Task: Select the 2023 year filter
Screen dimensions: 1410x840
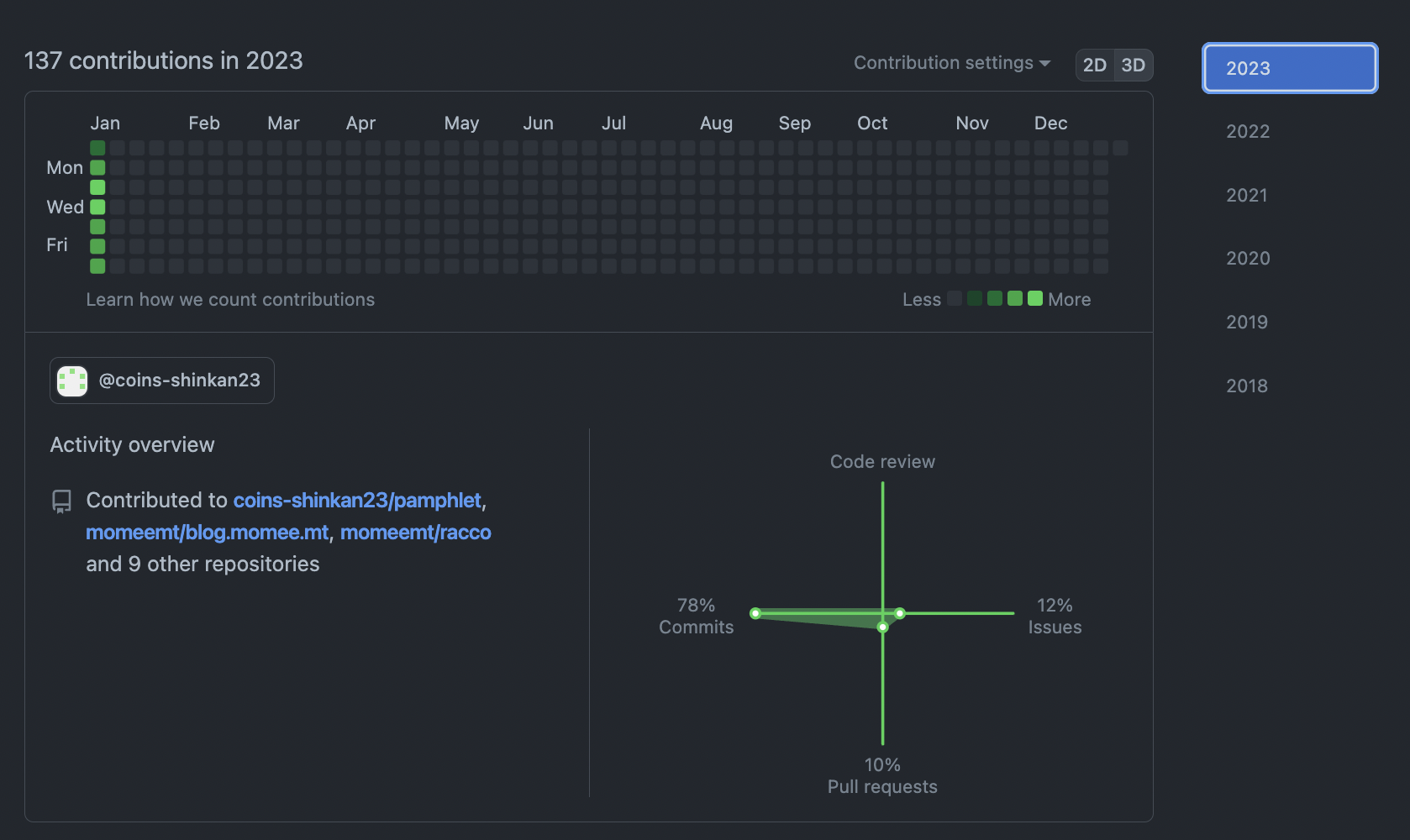Action: tap(1290, 68)
